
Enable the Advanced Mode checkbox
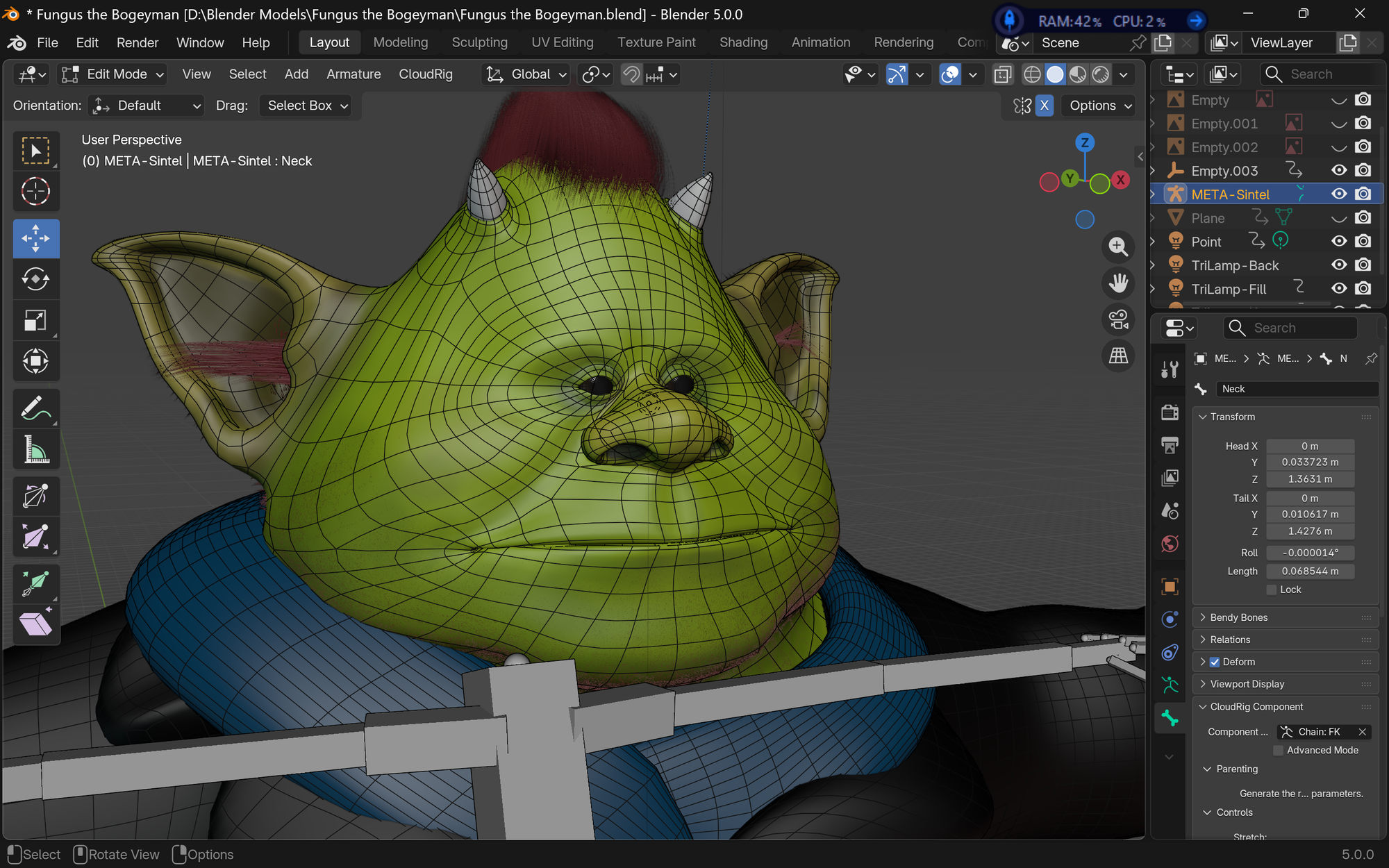click(x=1278, y=750)
